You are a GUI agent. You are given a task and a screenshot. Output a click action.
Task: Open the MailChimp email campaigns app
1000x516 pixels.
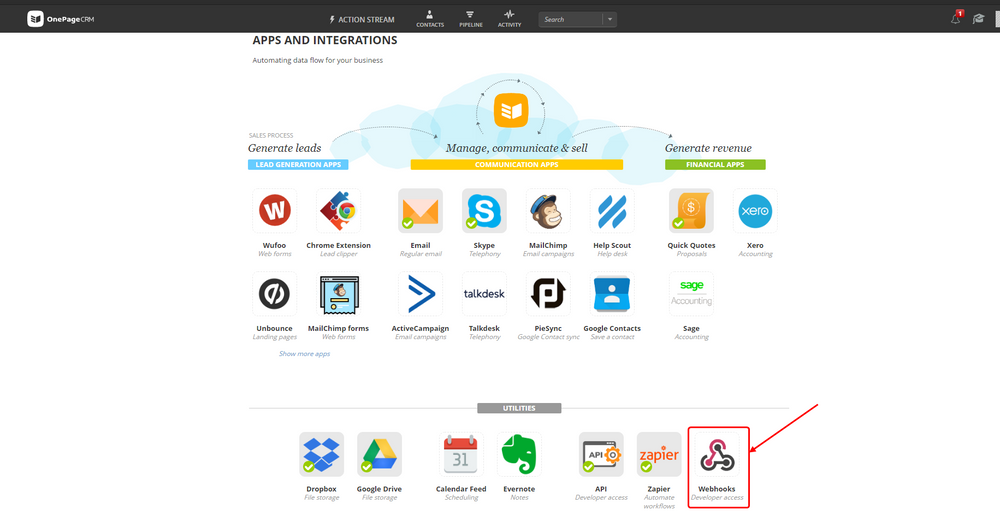coord(548,210)
